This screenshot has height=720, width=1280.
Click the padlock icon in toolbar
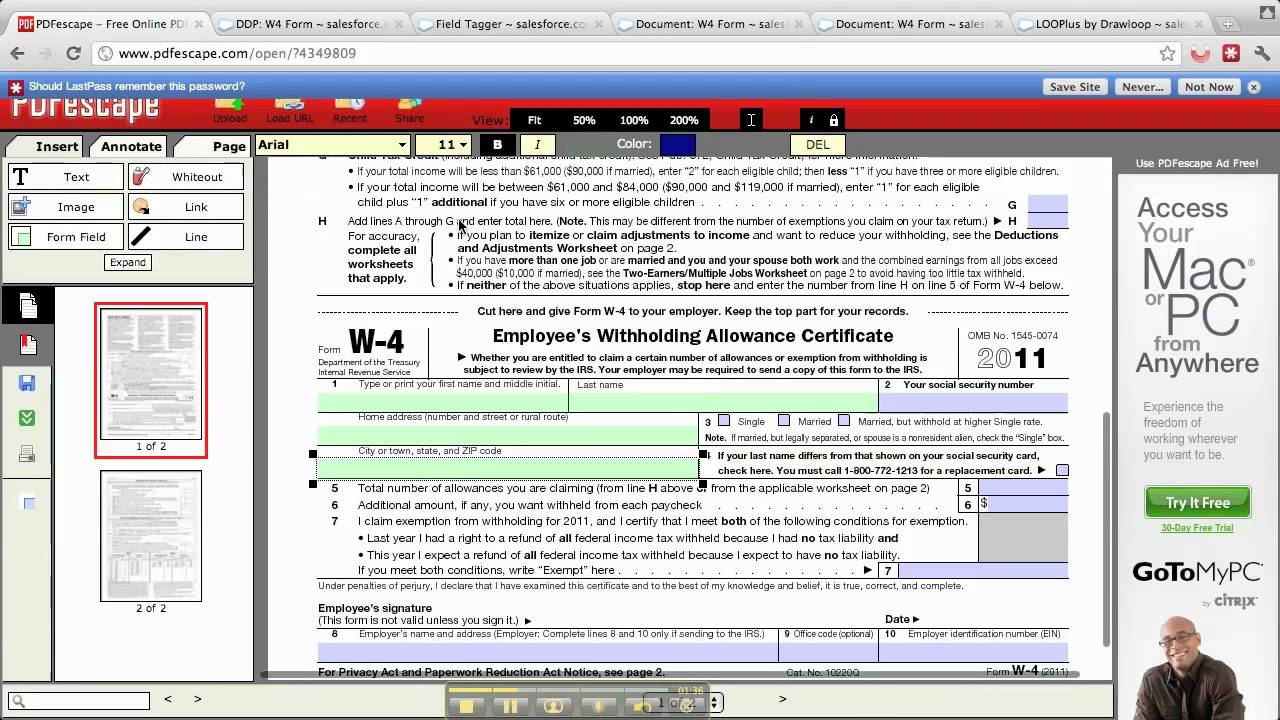coord(834,120)
